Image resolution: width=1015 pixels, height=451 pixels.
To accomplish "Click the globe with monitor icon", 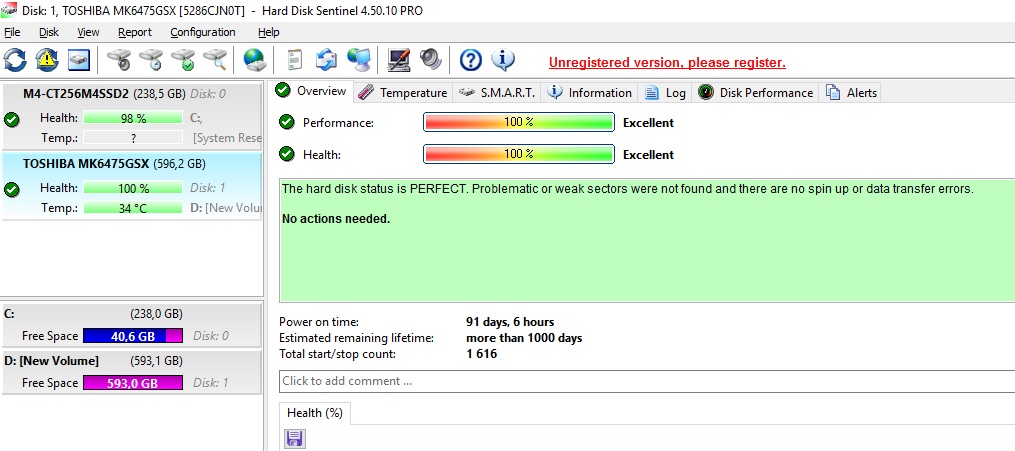I will pyautogui.click(x=358, y=60).
